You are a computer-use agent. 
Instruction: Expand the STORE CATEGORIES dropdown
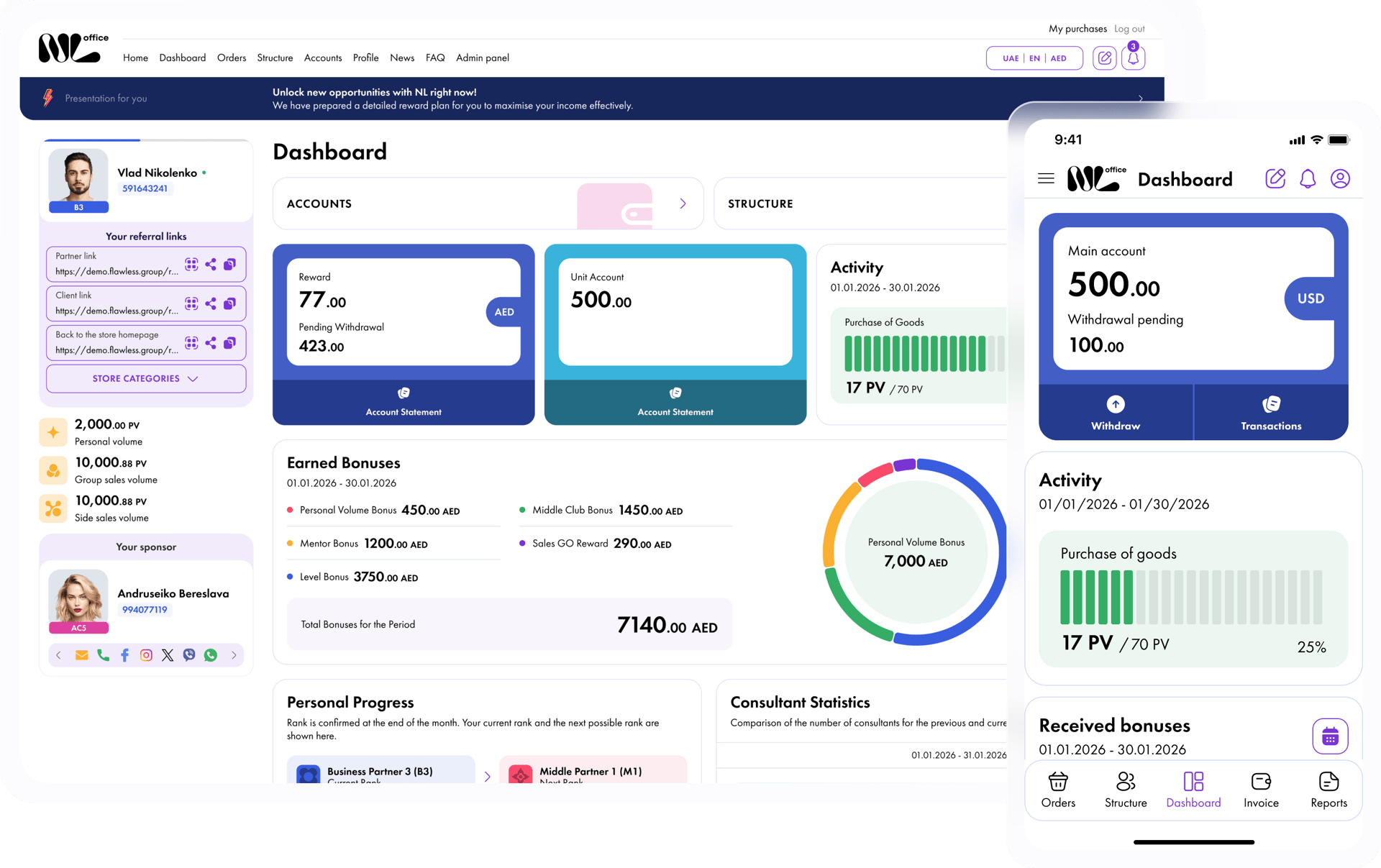[146, 379]
